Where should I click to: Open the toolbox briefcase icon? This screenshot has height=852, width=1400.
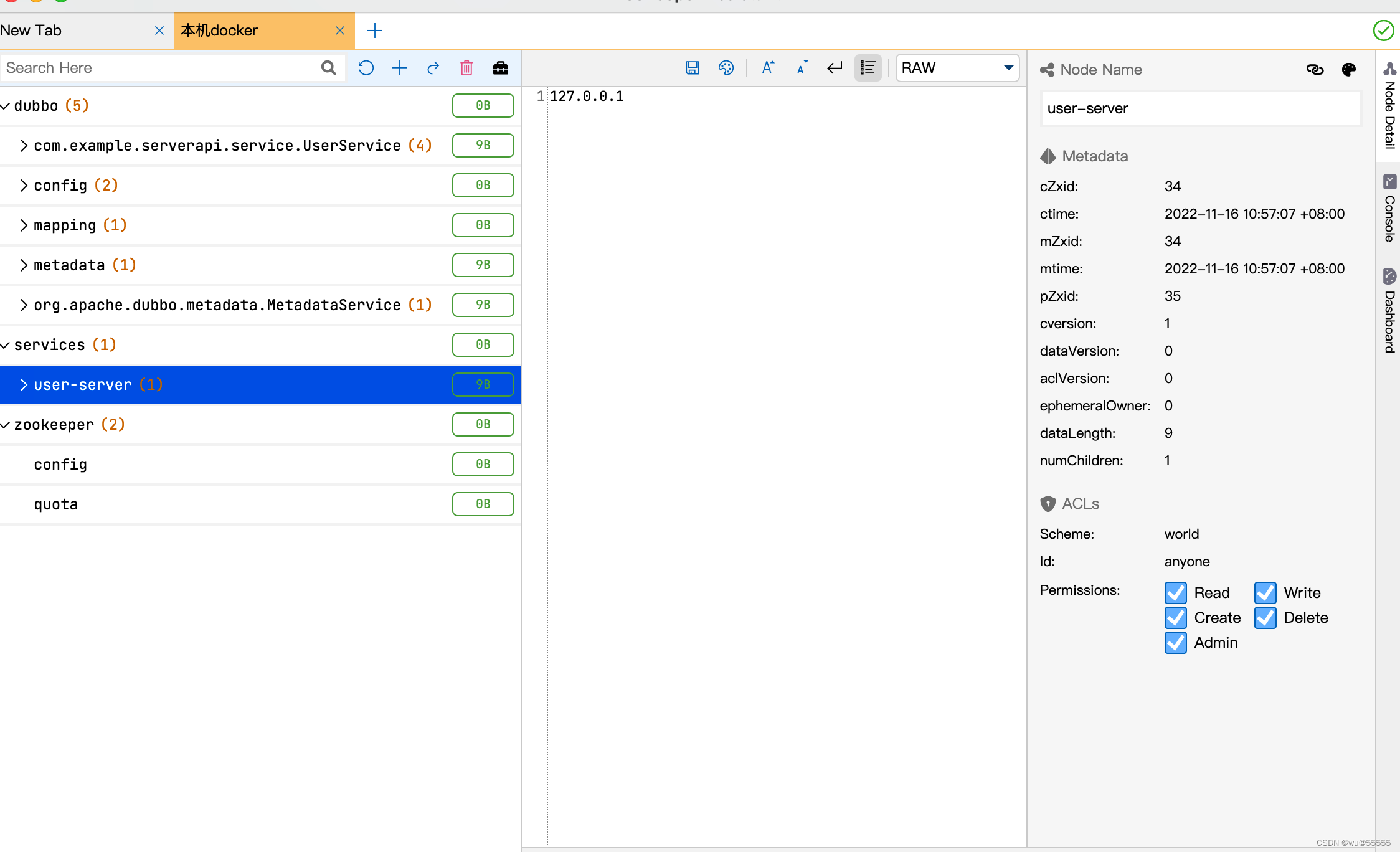tap(501, 68)
